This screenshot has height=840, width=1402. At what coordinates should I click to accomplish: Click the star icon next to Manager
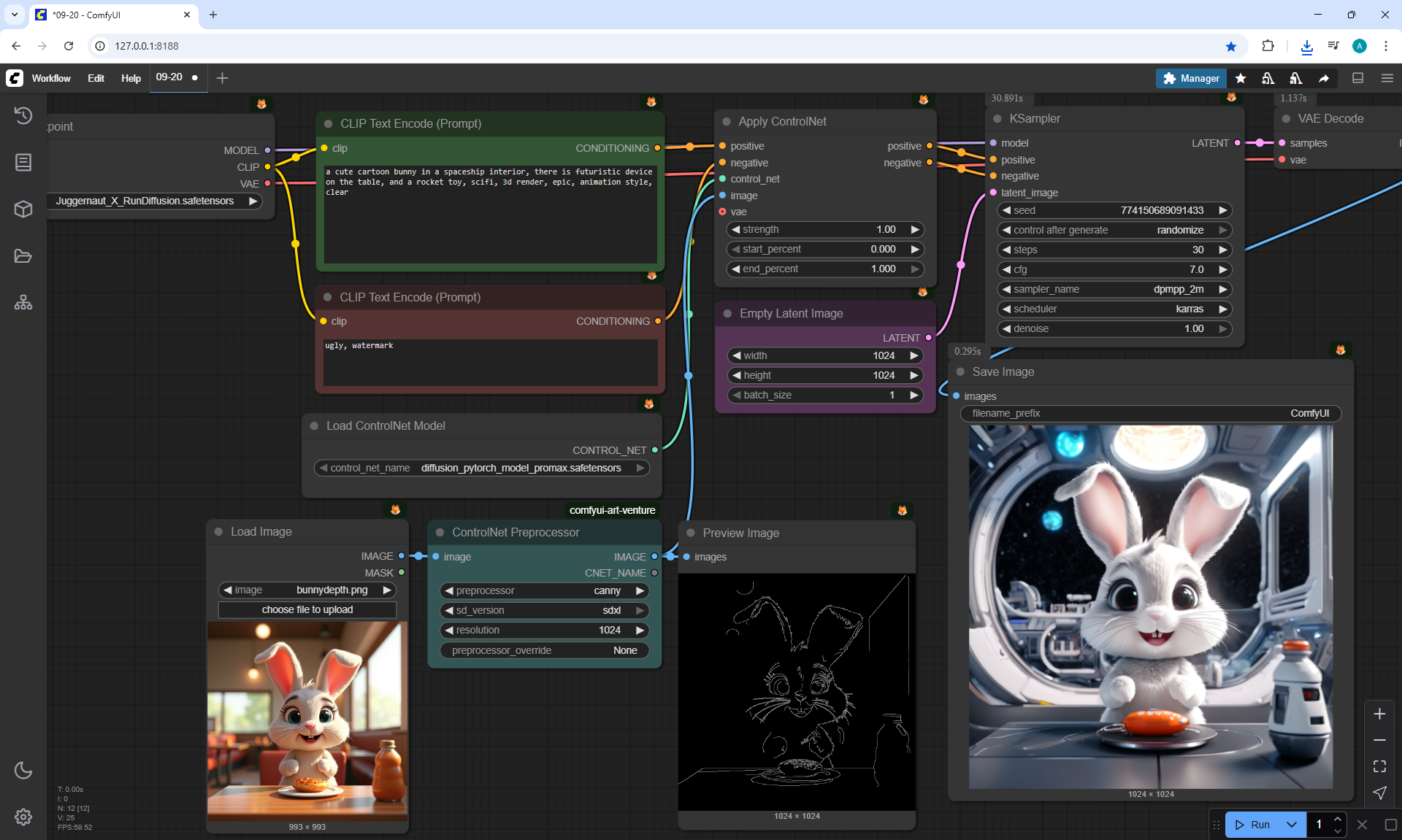pyautogui.click(x=1241, y=78)
